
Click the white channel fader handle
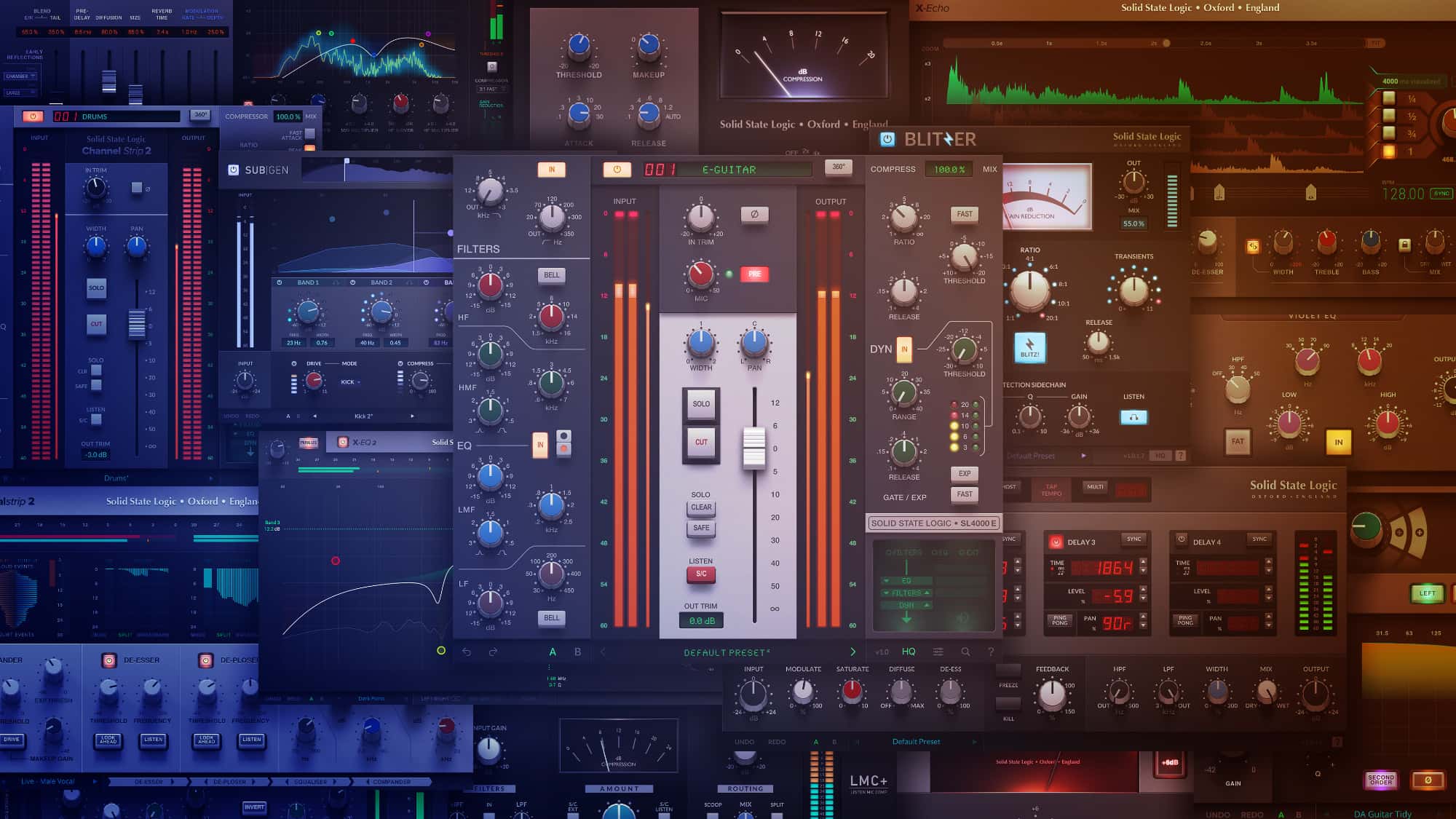(x=754, y=447)
